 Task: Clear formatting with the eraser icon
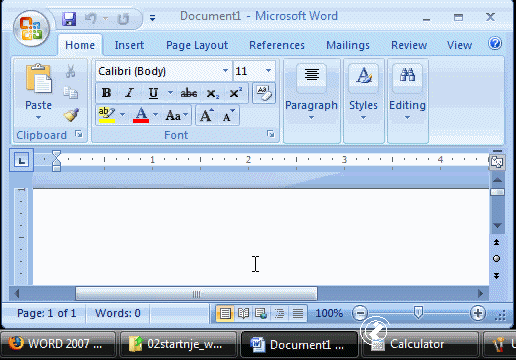click(264, 93)
